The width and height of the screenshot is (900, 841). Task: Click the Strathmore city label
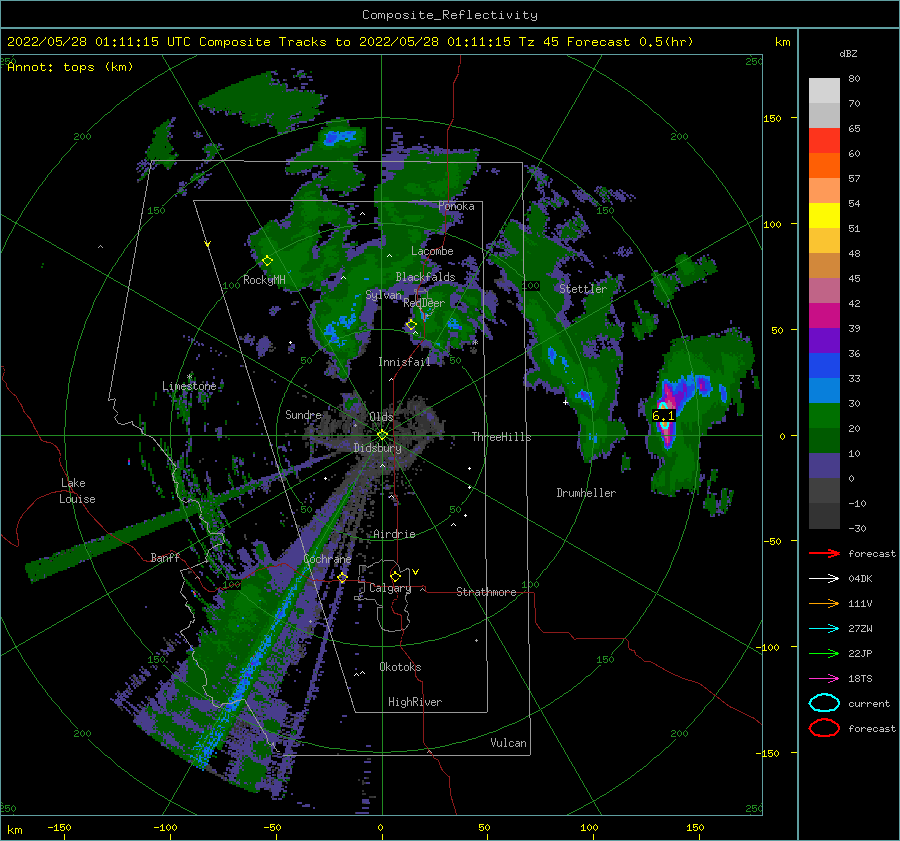click(x=486, y=592)
